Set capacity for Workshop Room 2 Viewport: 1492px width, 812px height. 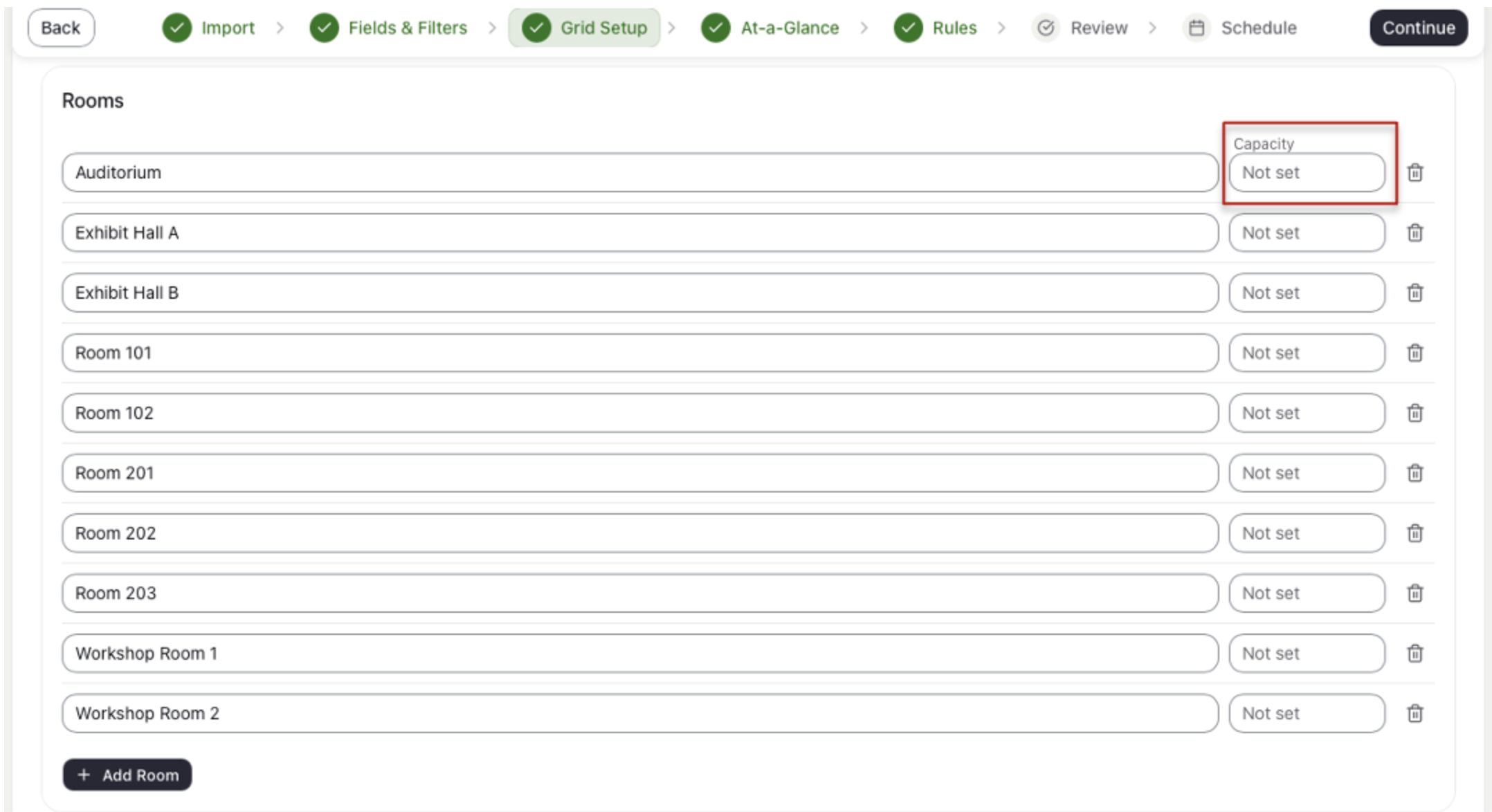(1307, 713)
